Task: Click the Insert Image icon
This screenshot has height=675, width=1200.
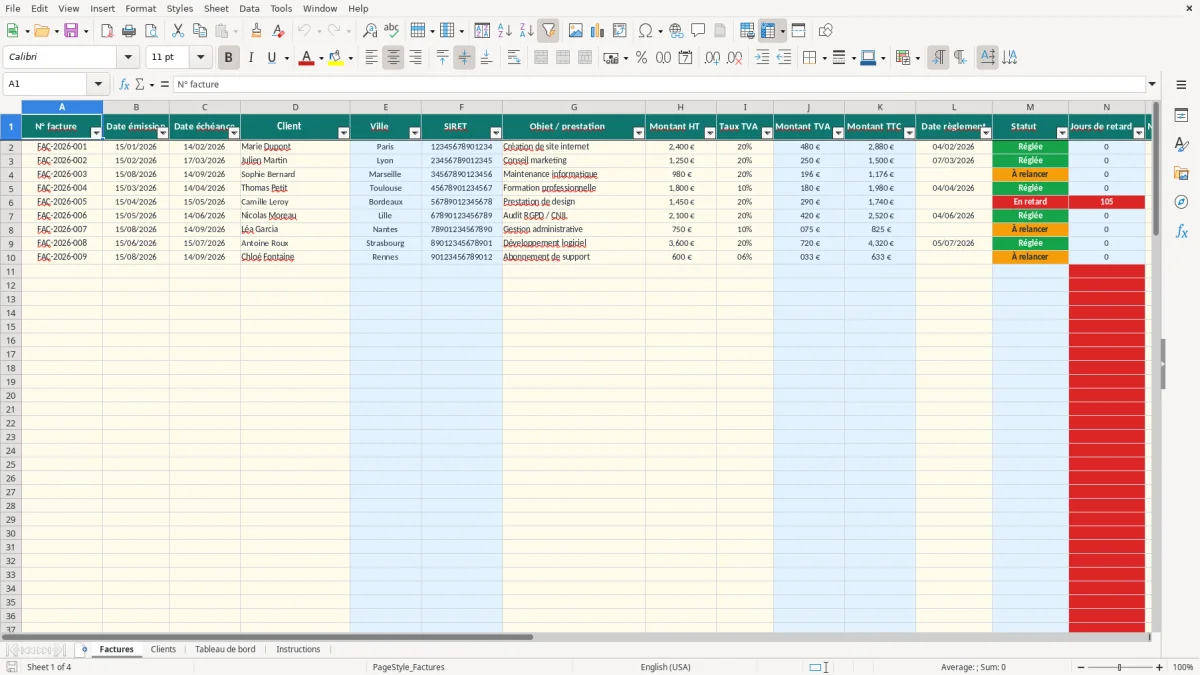Action: tap(575, 31)
